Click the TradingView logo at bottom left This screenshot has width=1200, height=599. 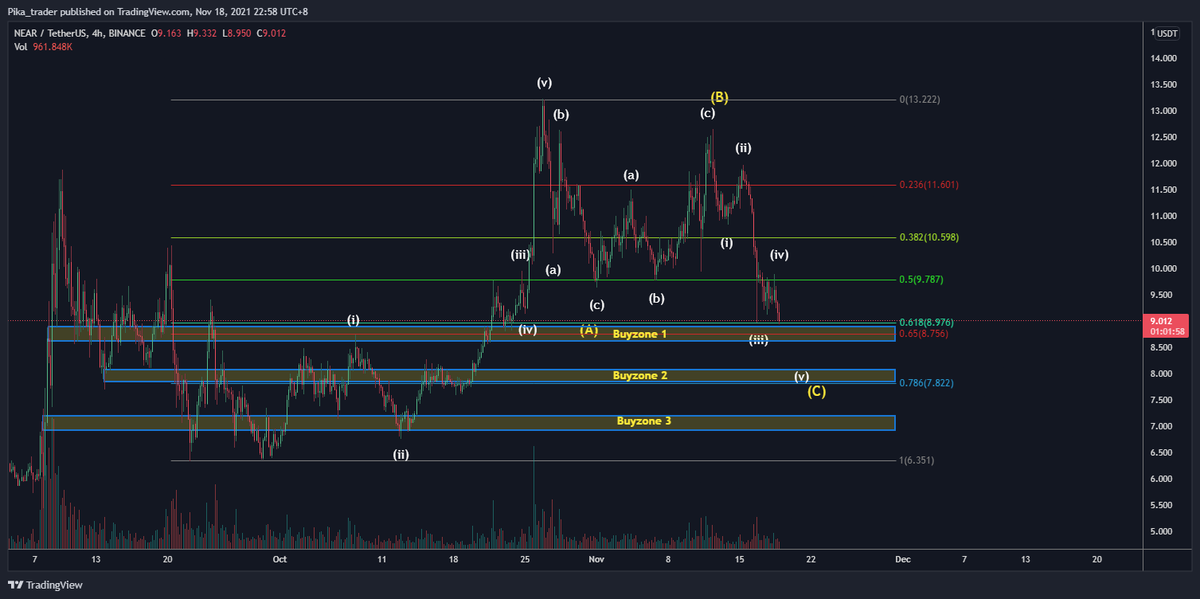[45, 585]
